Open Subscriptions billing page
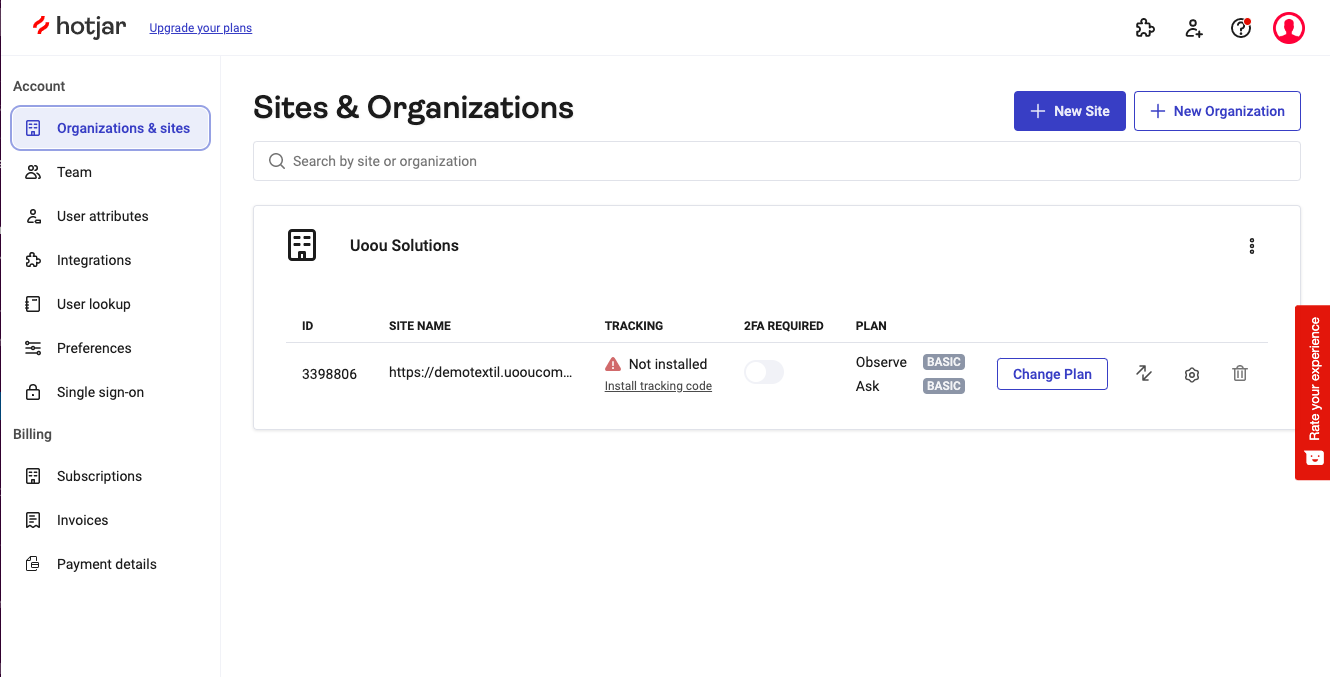The width and height of the screenshot is (1330, 677). pyautogui.click(x=110, y=476)
